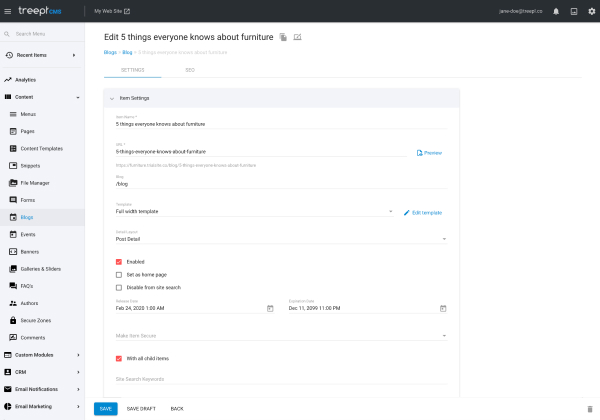The width and height of the screenshot is (600, 420).
Task: Open Release Date calendar picker
Action: 270,308
